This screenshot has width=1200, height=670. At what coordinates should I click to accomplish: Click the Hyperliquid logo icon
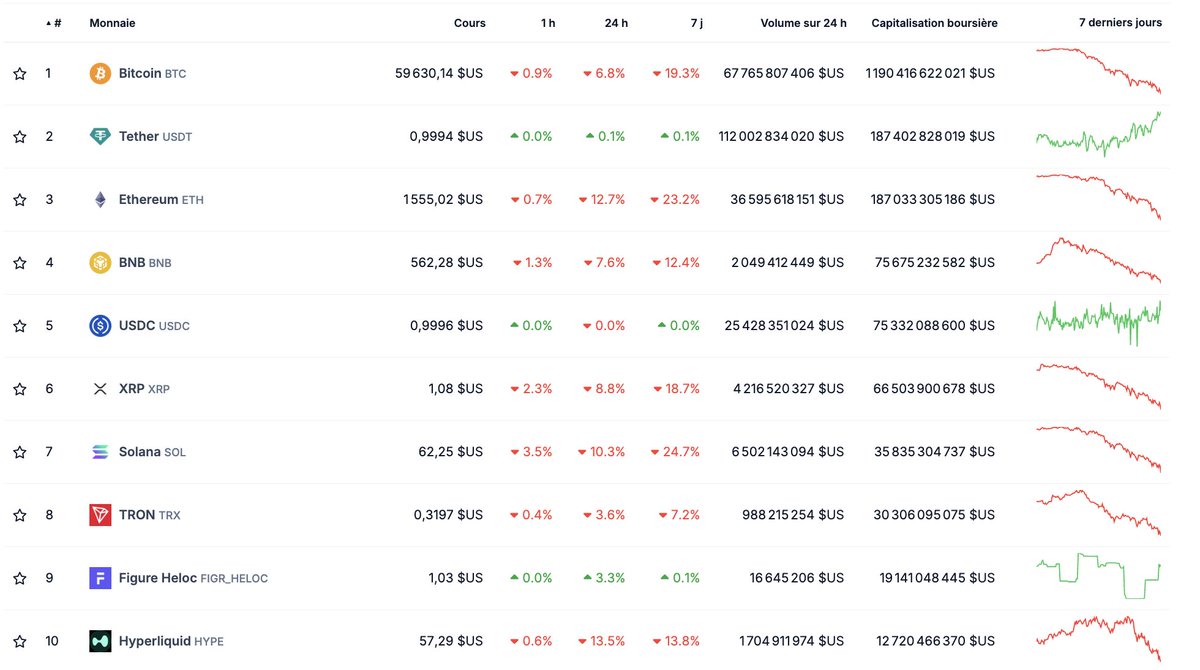(x=100, y=641)
